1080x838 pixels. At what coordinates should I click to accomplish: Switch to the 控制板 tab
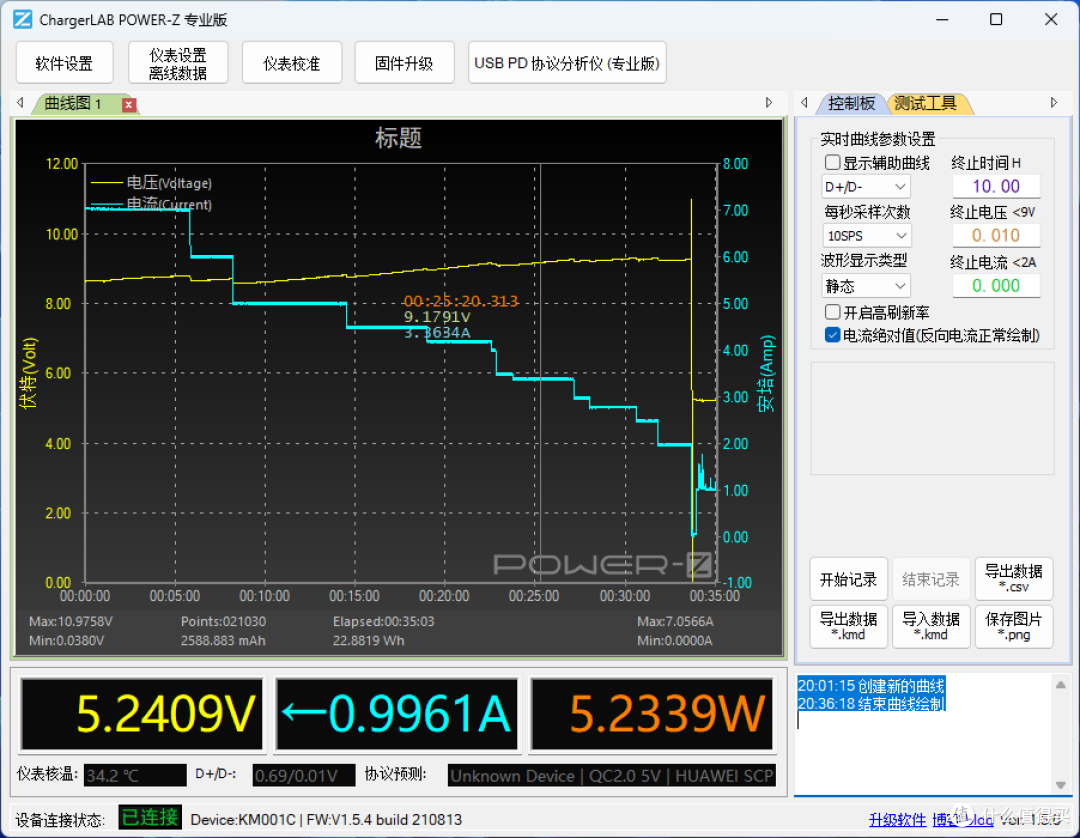851,104
